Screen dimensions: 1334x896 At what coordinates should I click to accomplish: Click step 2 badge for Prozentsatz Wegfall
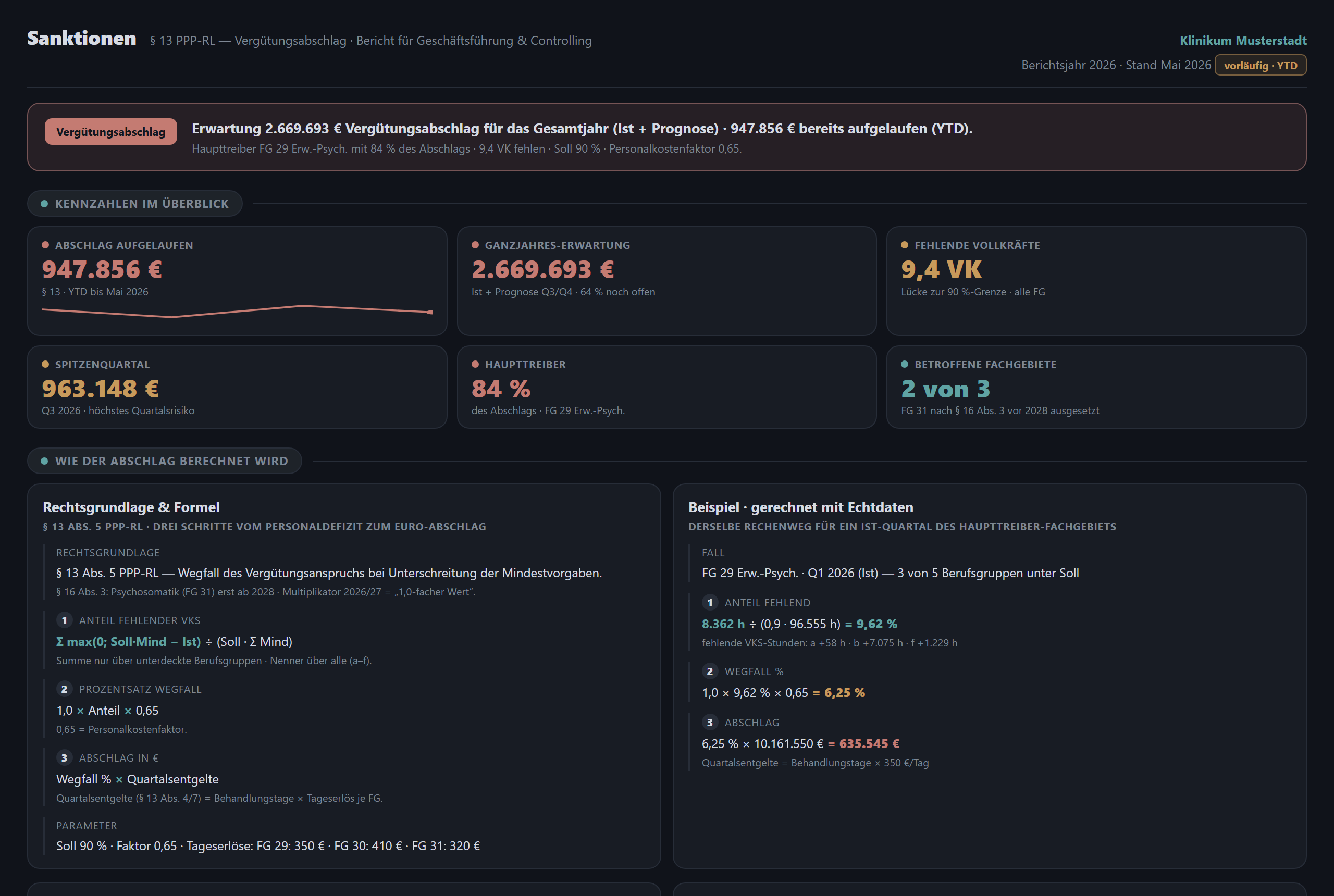pyautogui.click(x=64, y=689)
